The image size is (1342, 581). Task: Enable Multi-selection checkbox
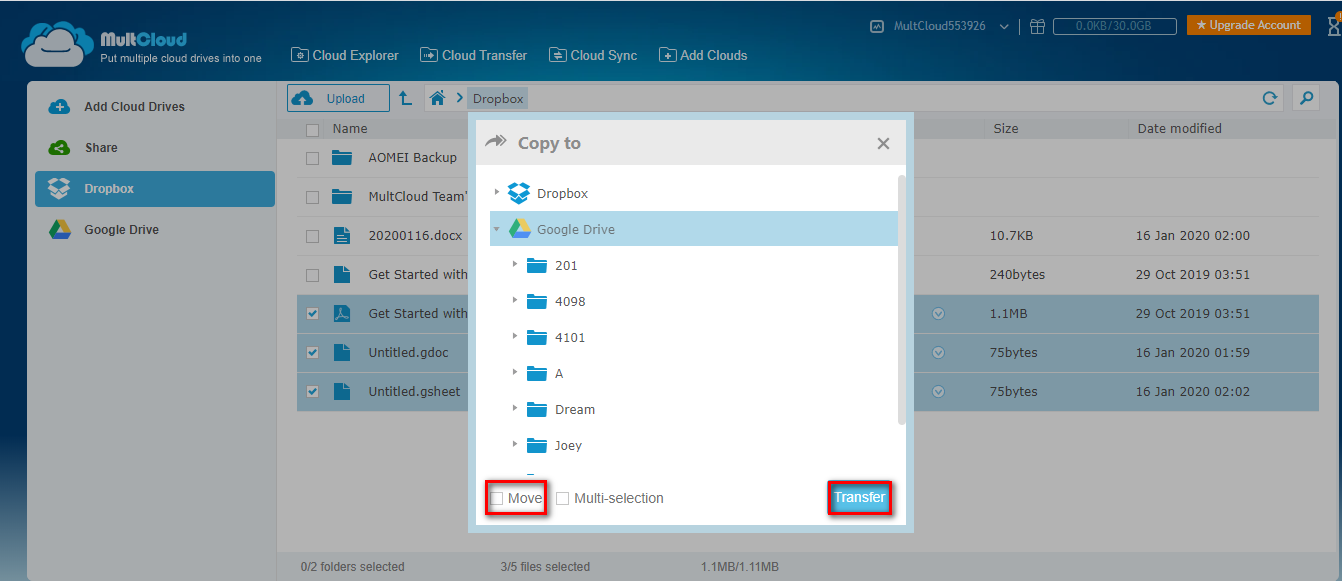563,498
